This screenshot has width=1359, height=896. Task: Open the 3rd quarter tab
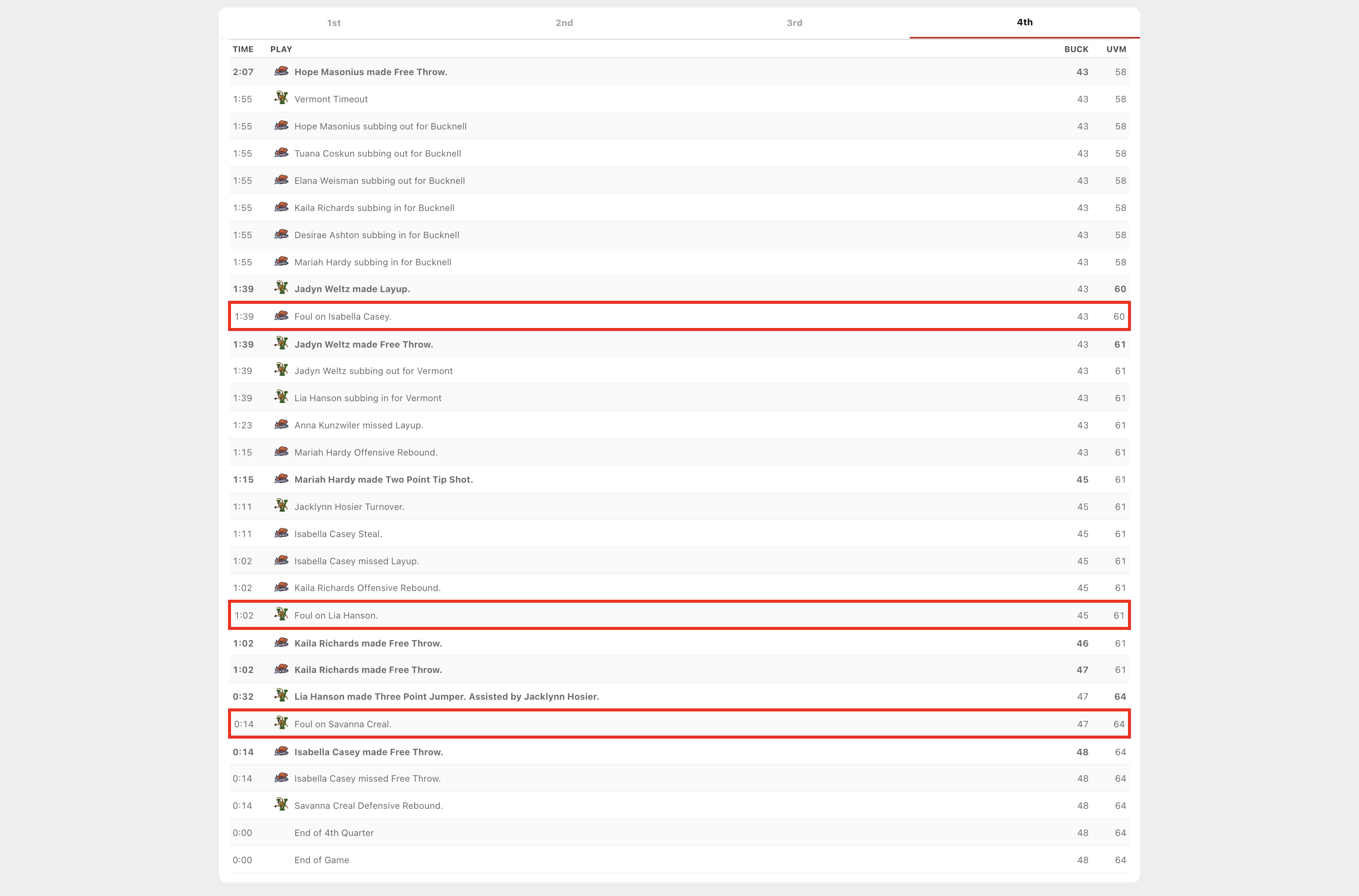(x=794, y=23)
